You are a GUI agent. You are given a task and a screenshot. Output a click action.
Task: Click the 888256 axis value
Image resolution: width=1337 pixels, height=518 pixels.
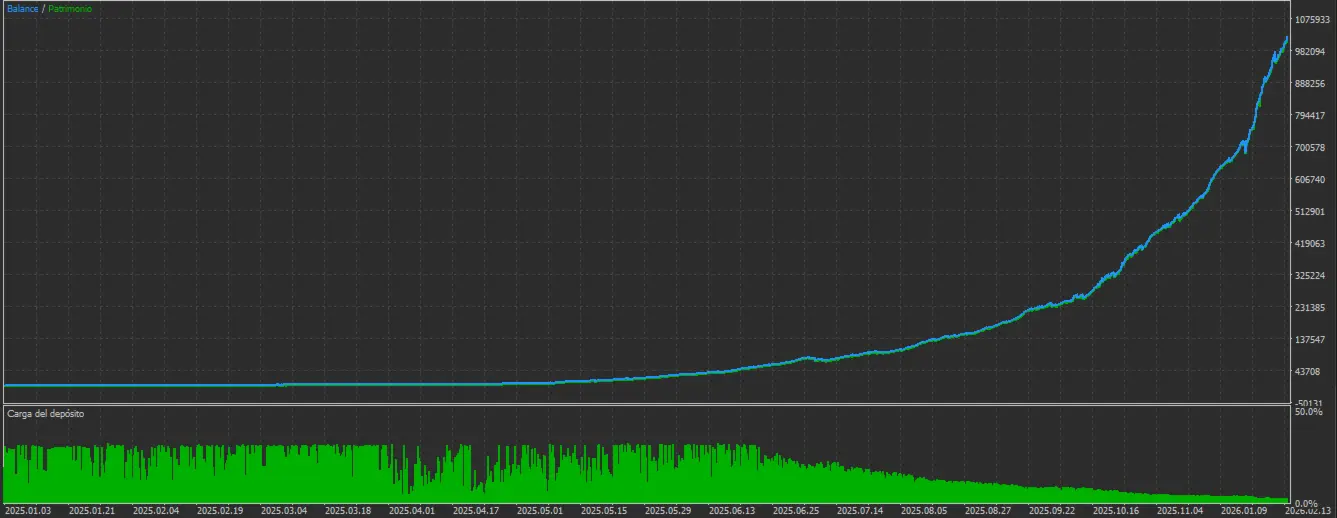pyautogui.click(x=1311, y=84)
